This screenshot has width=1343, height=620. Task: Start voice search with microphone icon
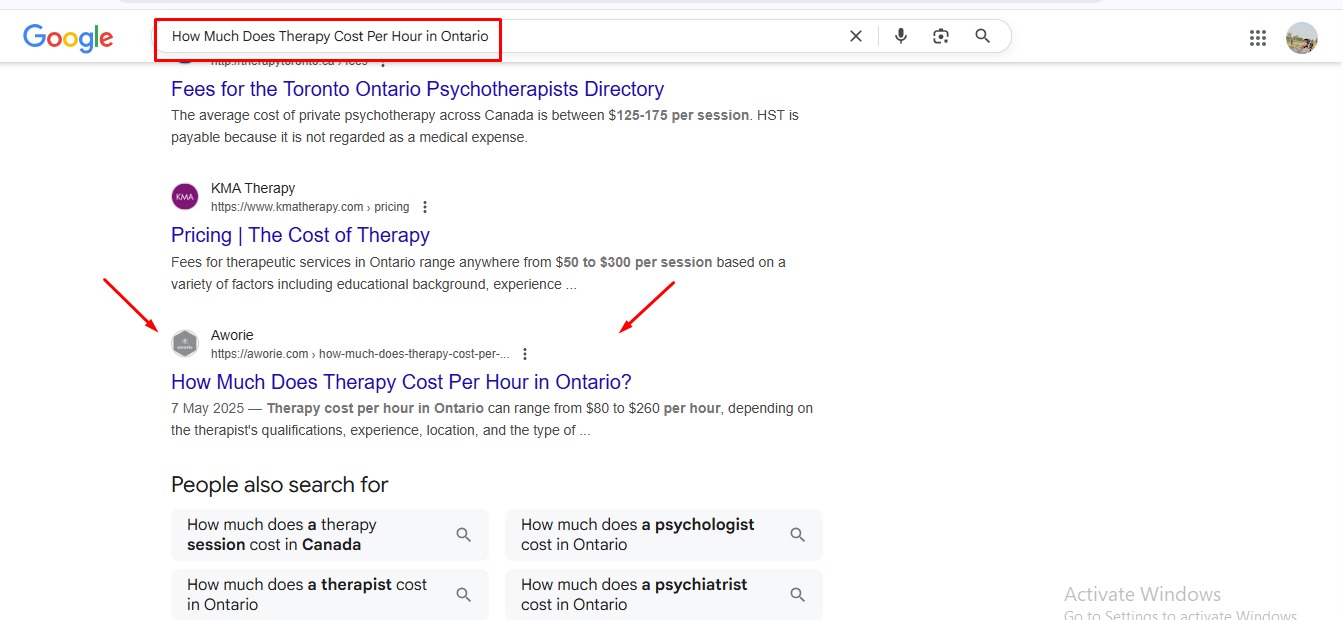point(901,36)
